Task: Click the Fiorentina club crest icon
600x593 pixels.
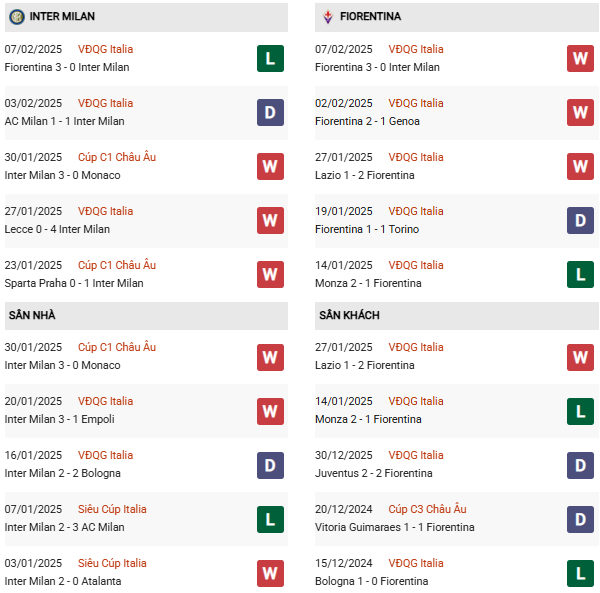Action: (x=328, y=17)
